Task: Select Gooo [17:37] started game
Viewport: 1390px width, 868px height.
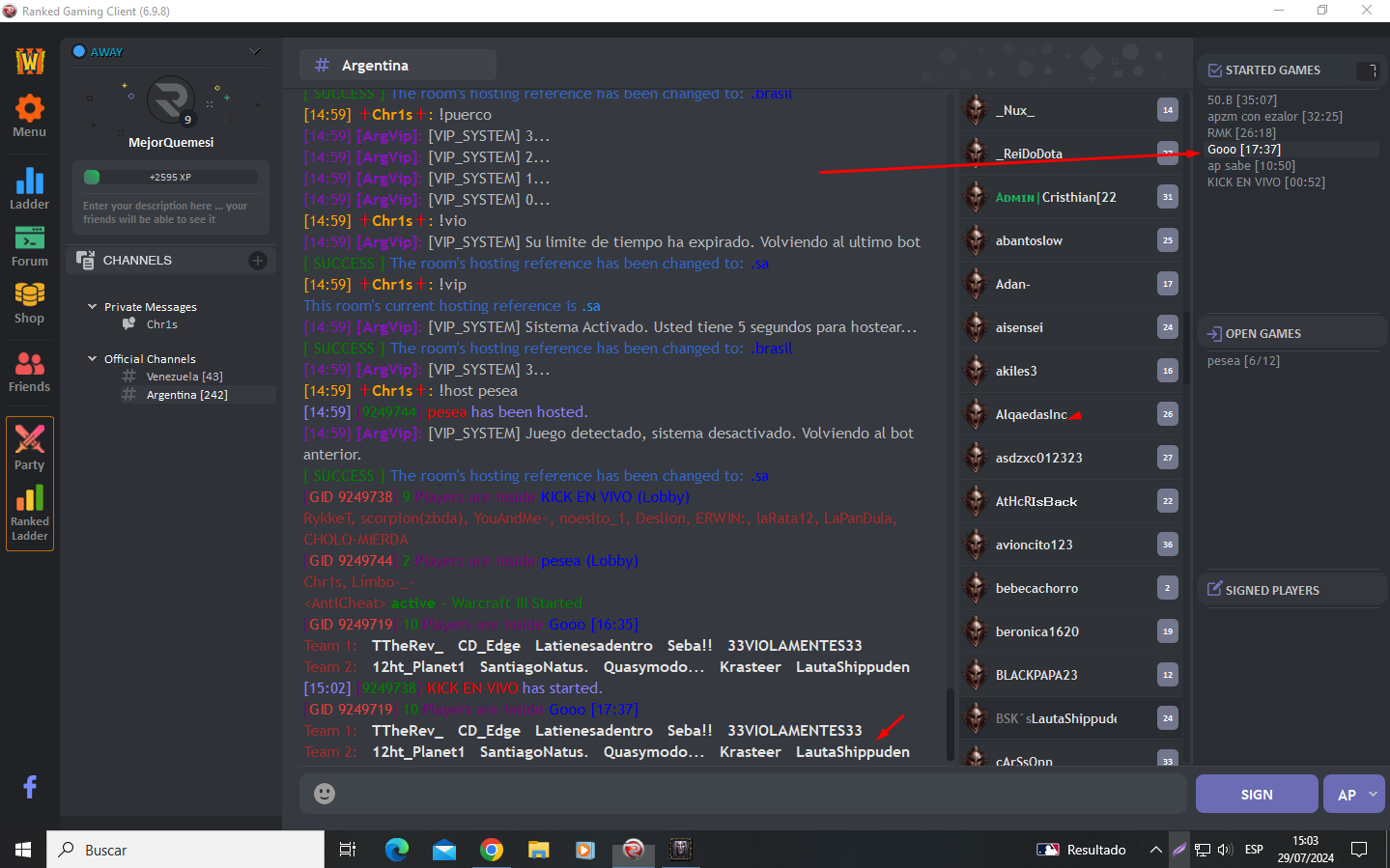Action: [1244, 149]
